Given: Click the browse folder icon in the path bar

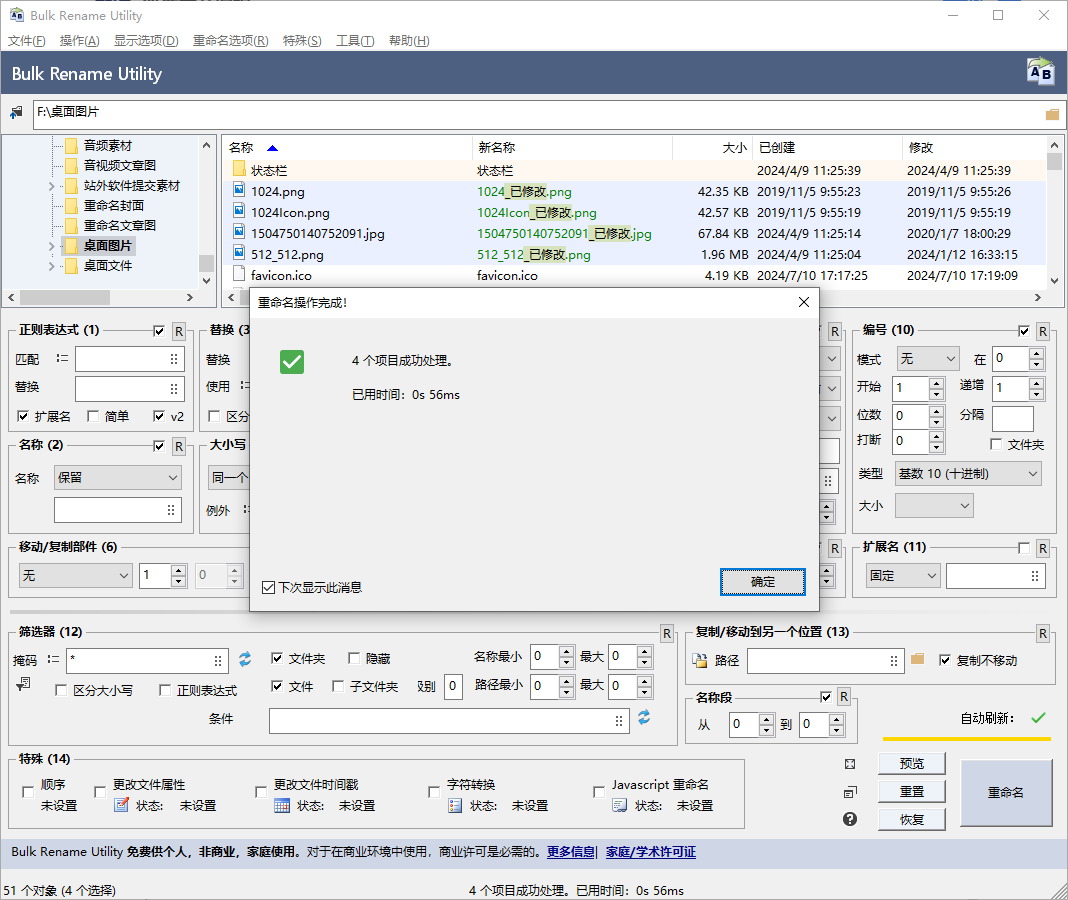Looking at the screenshot, I should click(1052, 114).
